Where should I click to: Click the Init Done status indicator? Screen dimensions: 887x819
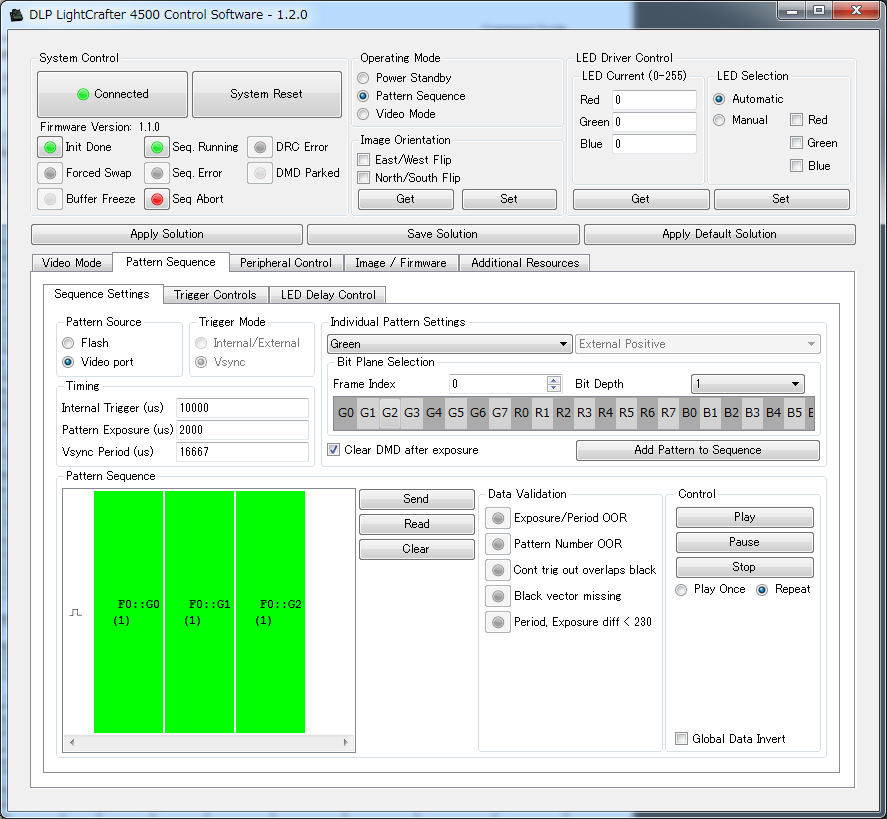(x=50, y=147)
